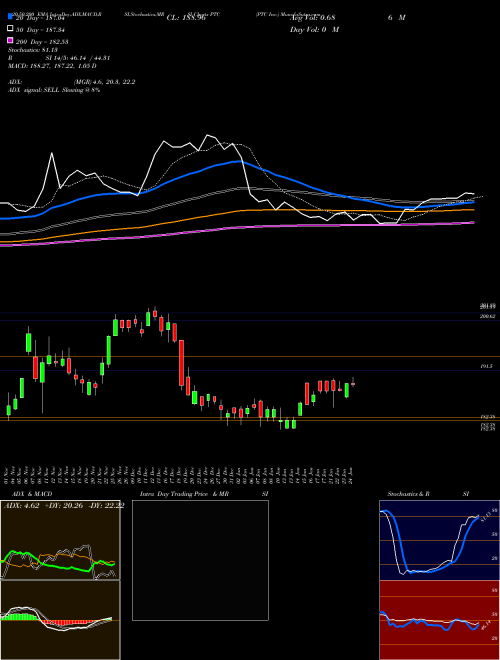The image size is (500, 660).
Task: Click the '200.62' price axis label
Action: pyautogui.click(x=488, y=316)
